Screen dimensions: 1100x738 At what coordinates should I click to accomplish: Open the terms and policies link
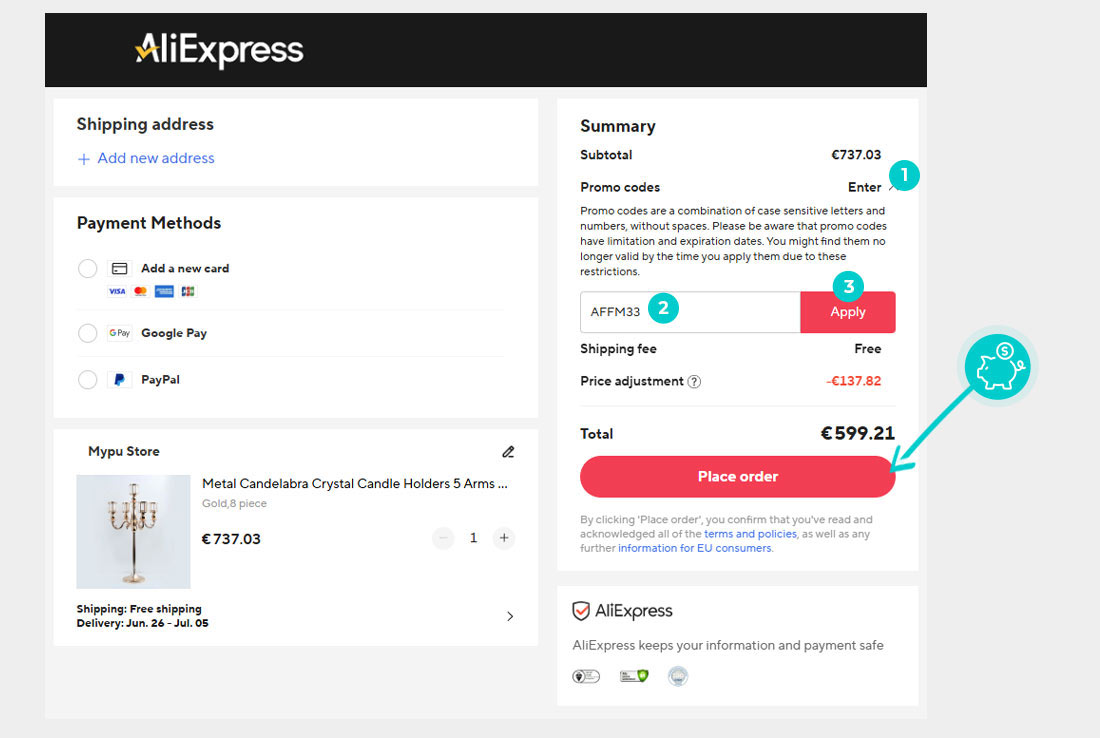tap(750, 534)
